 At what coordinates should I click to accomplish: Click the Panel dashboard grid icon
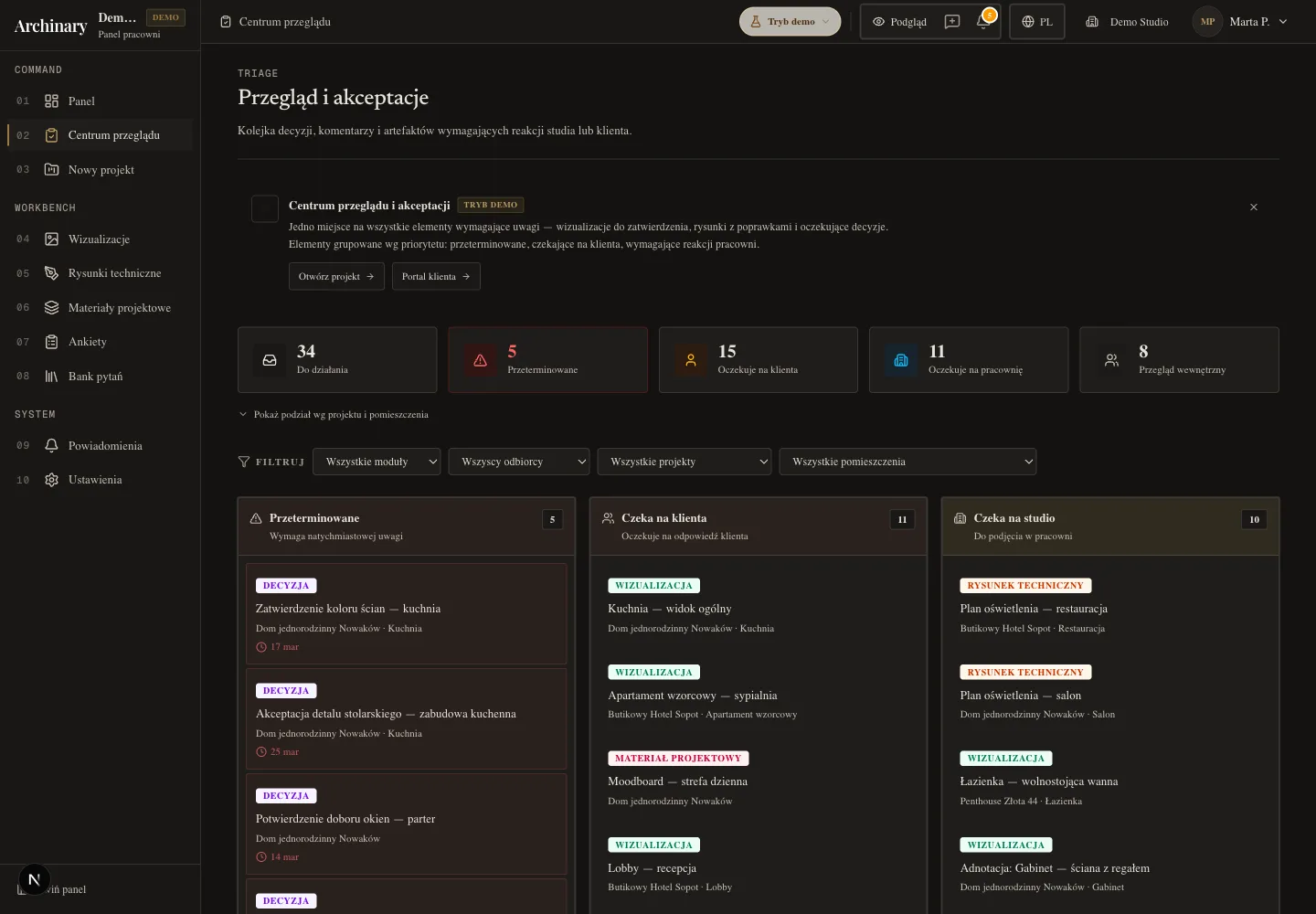pos(52,101)
